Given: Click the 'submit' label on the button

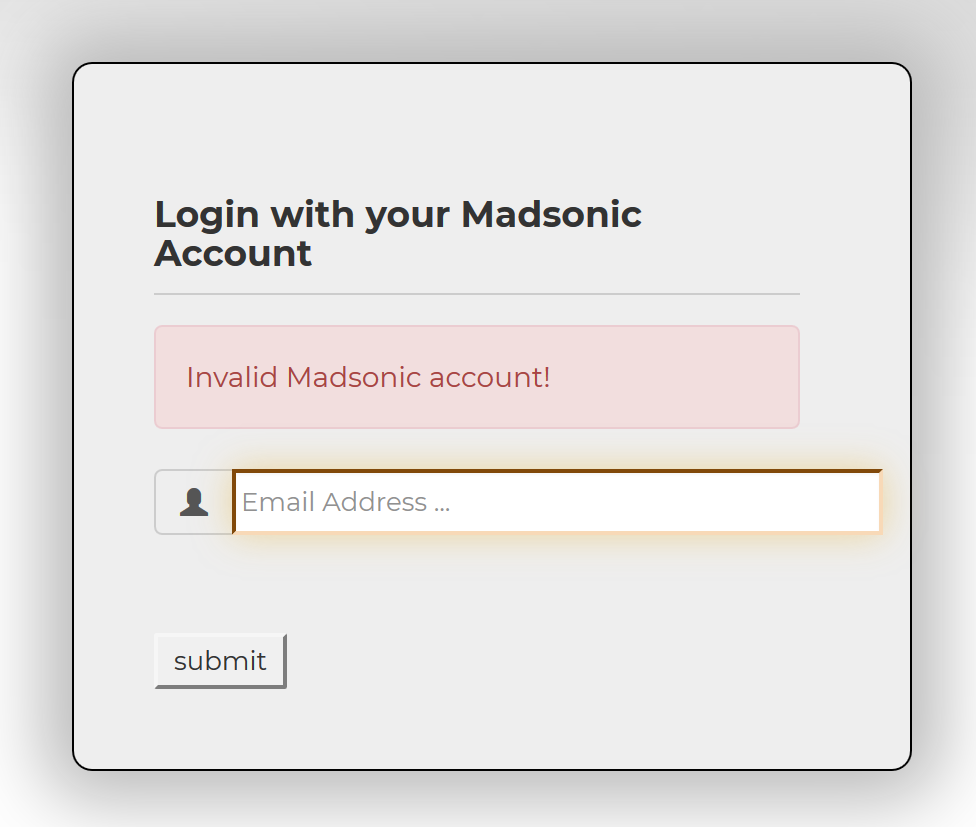Looking at the screenshot, I should [220, 661].
